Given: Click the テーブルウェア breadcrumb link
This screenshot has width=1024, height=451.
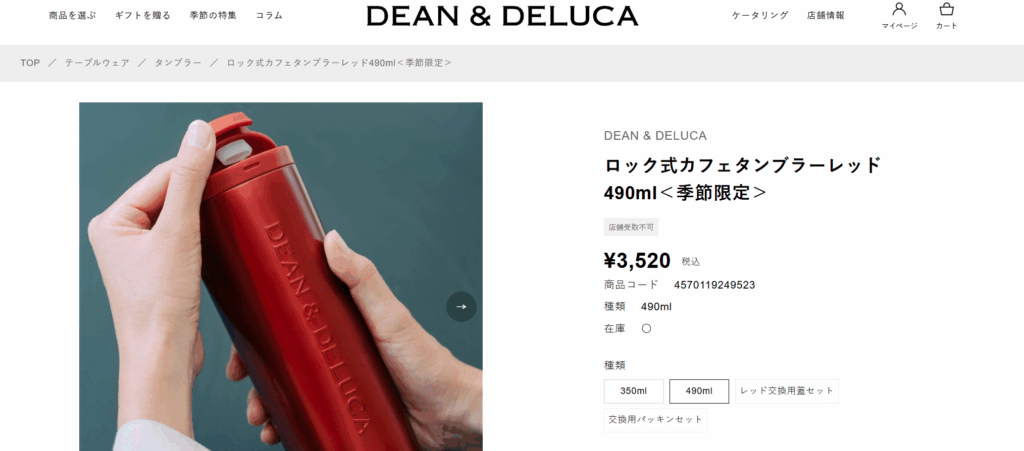Looking at the screenshot, I should (97, 63).
